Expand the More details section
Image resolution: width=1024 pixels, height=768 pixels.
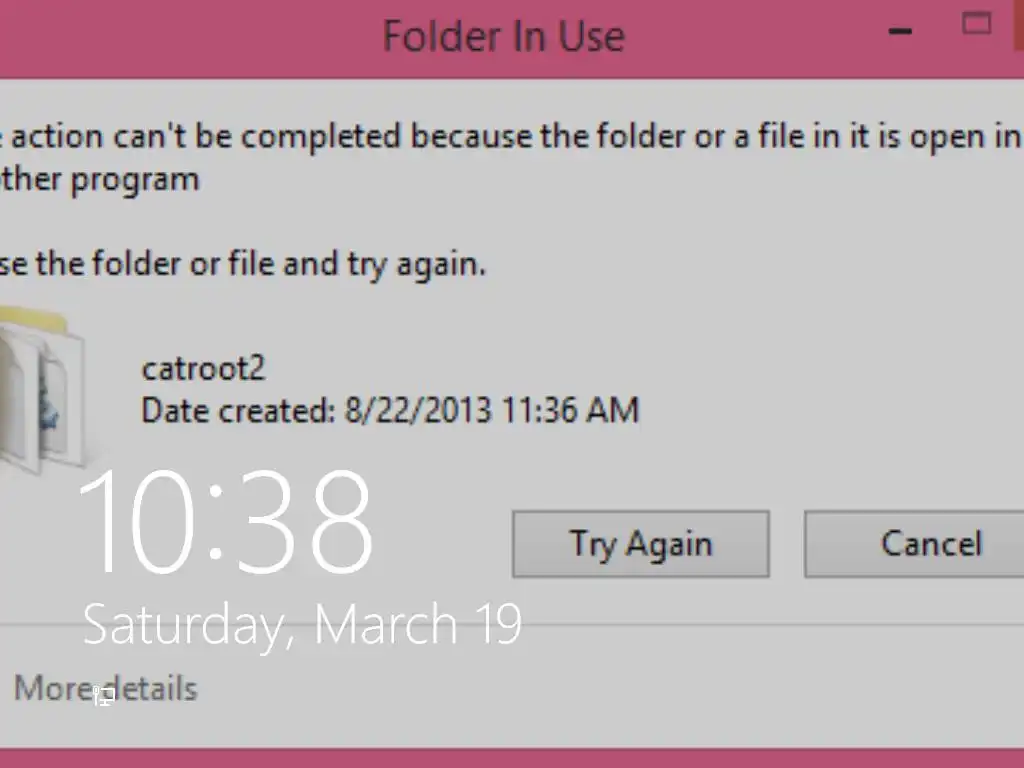tap(105, 689)
